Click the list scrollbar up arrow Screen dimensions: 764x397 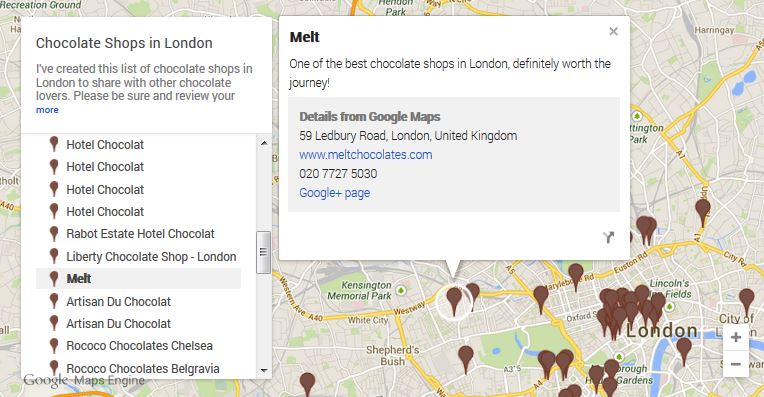coord(264,143)
